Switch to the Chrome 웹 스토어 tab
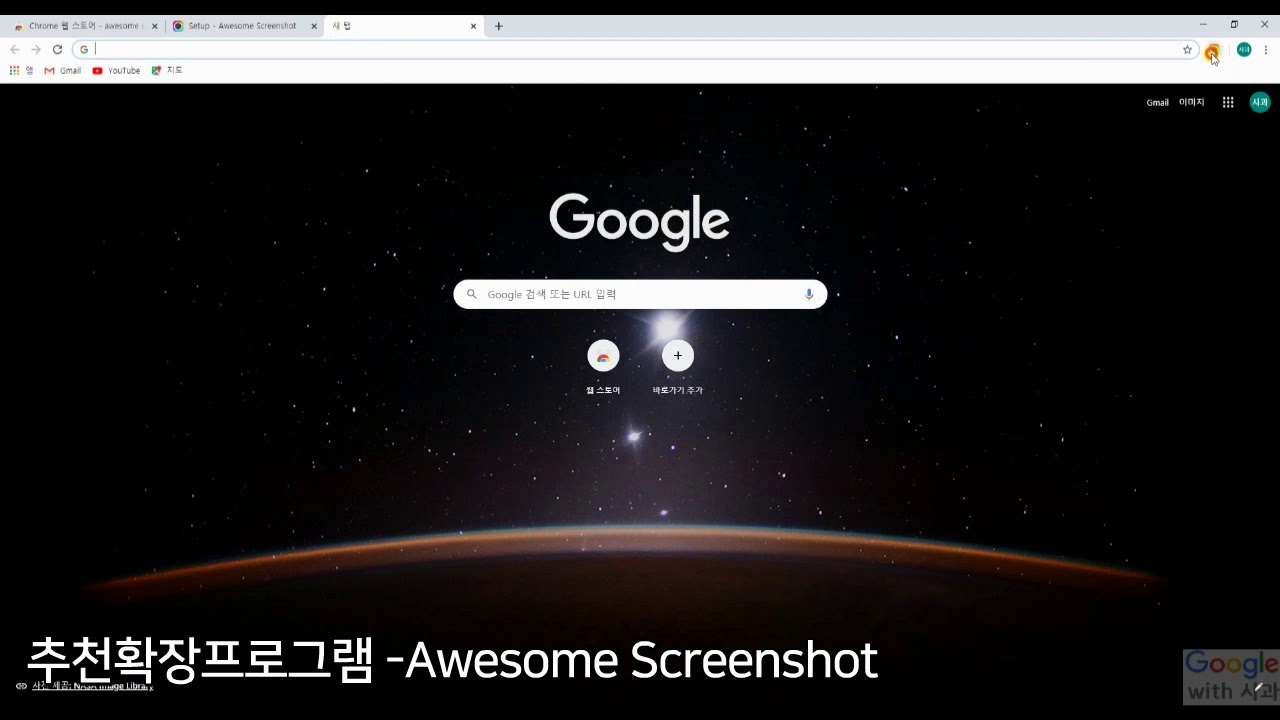This screenshot has height=720, width=1280. [85, 26]
